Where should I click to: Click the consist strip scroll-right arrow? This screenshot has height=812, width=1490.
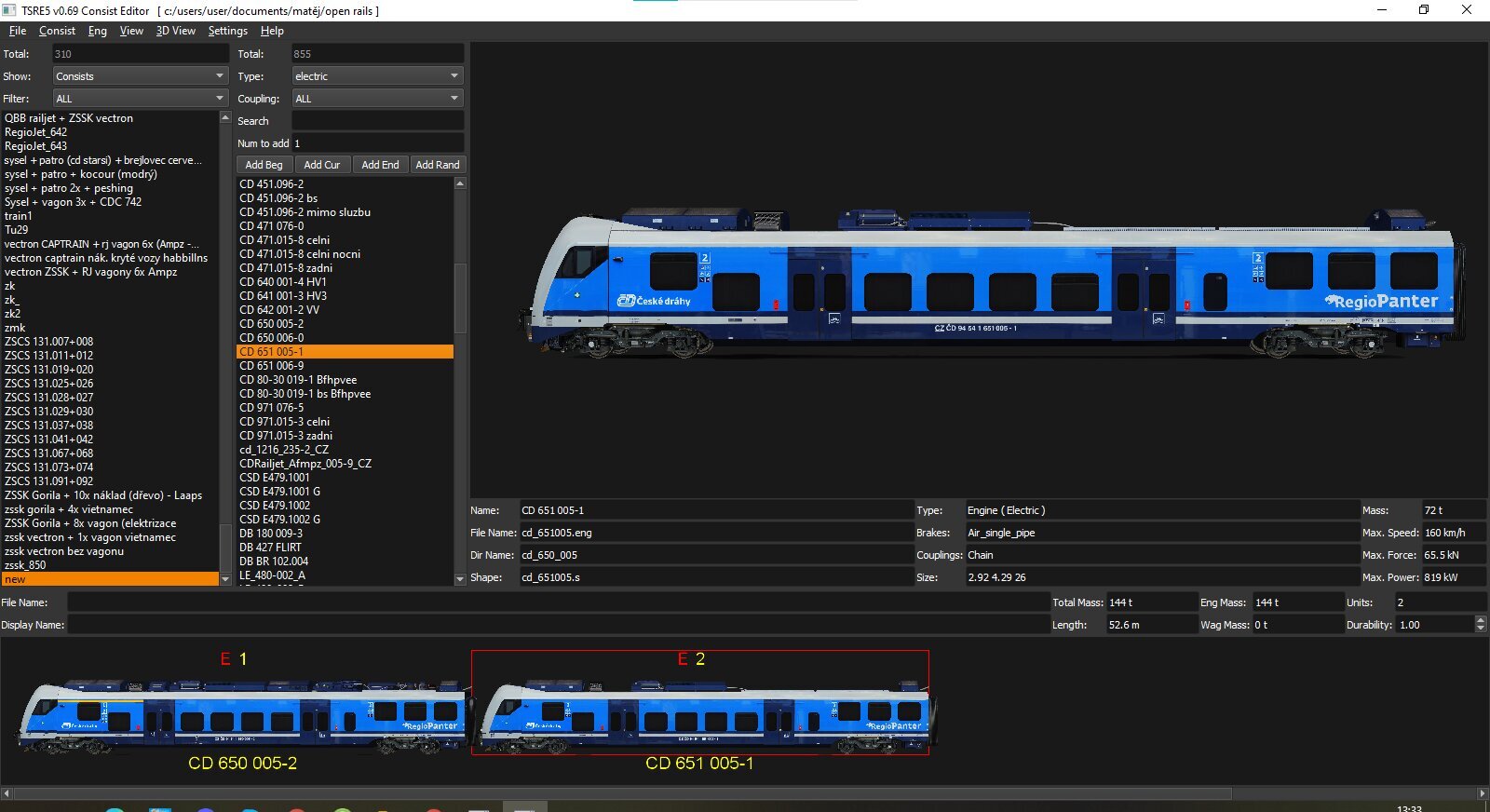pos(1483,793)
